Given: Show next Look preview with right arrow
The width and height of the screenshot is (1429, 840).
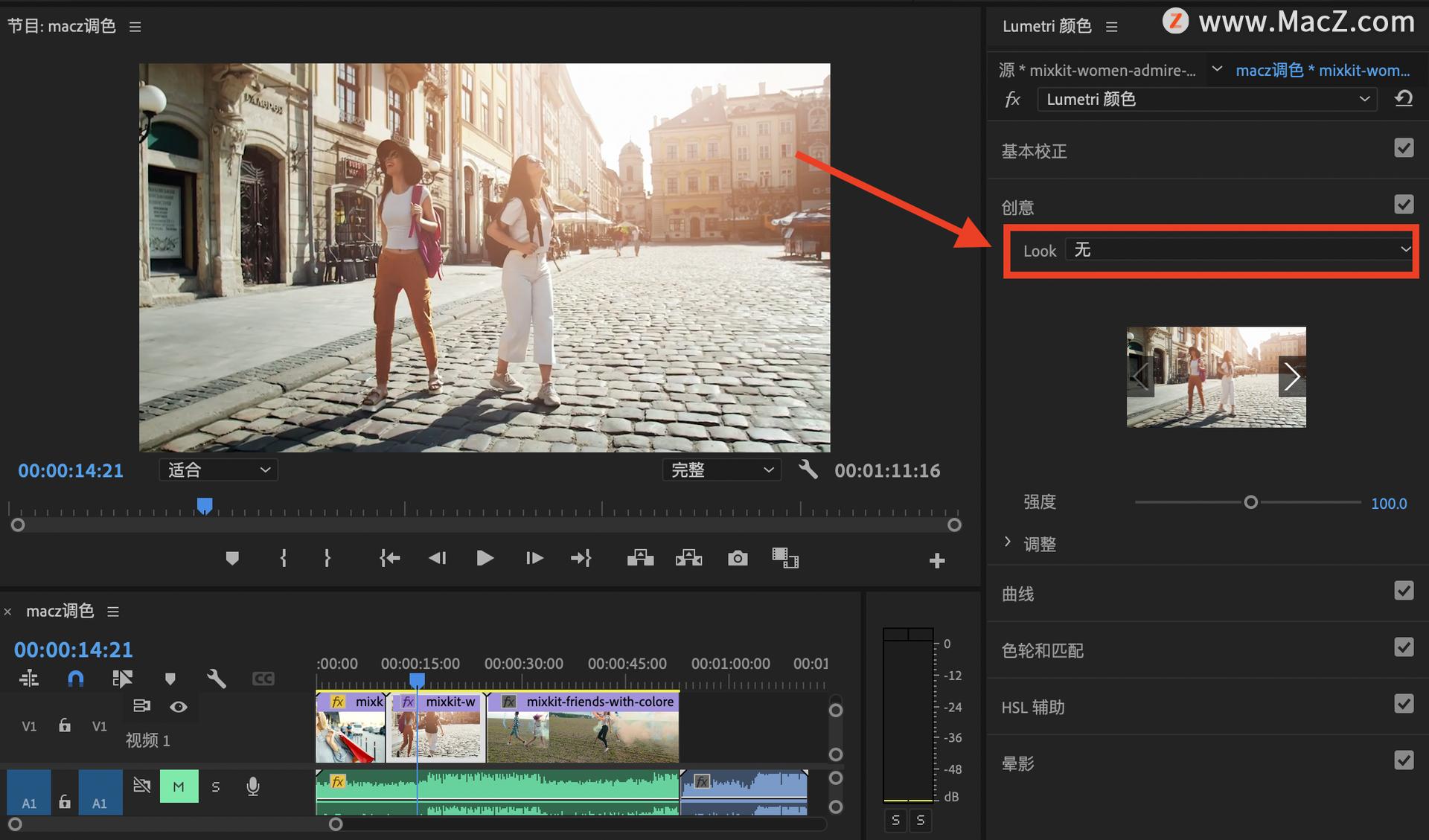Looking at the screenshot, I should point(1292,376).
